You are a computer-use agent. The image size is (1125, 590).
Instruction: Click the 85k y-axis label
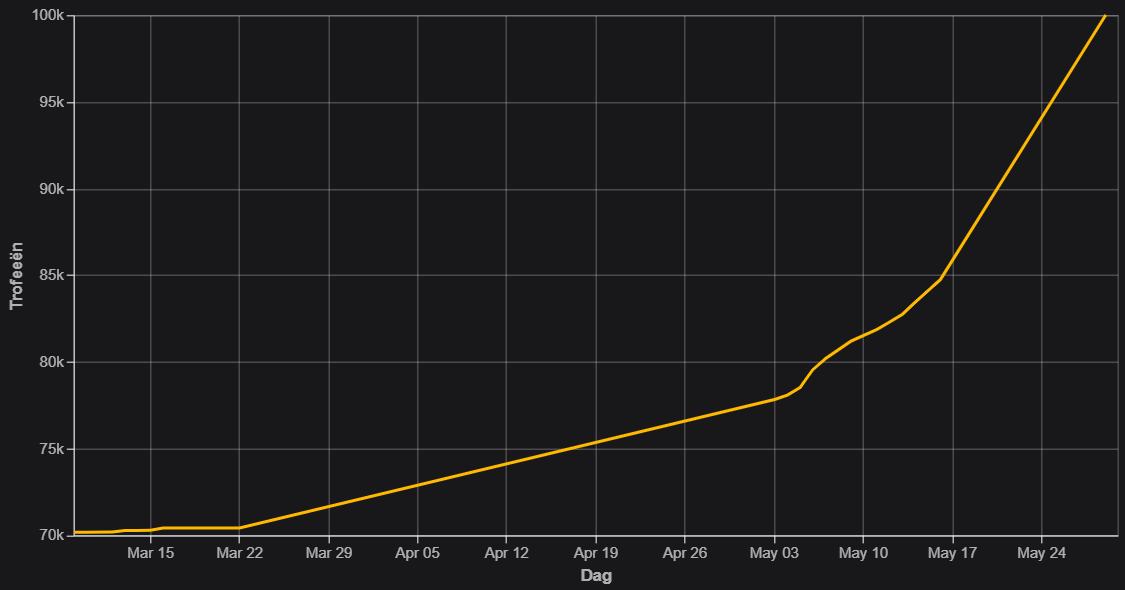point(52,276)
